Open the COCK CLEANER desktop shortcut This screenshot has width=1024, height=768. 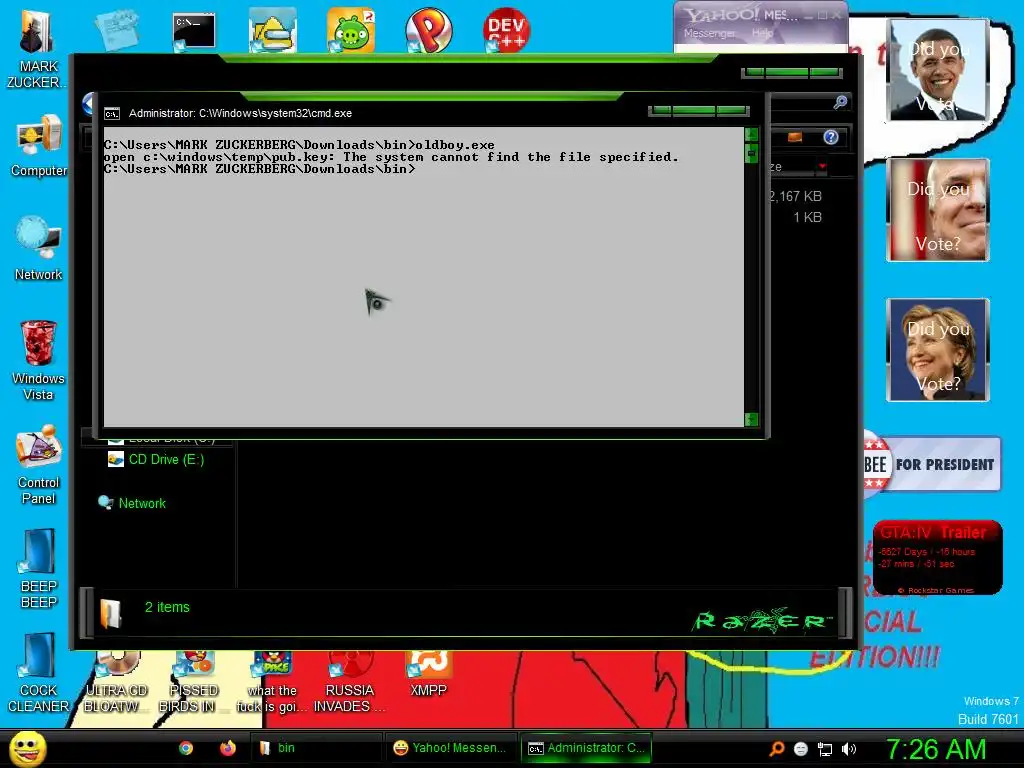point(39,673)
